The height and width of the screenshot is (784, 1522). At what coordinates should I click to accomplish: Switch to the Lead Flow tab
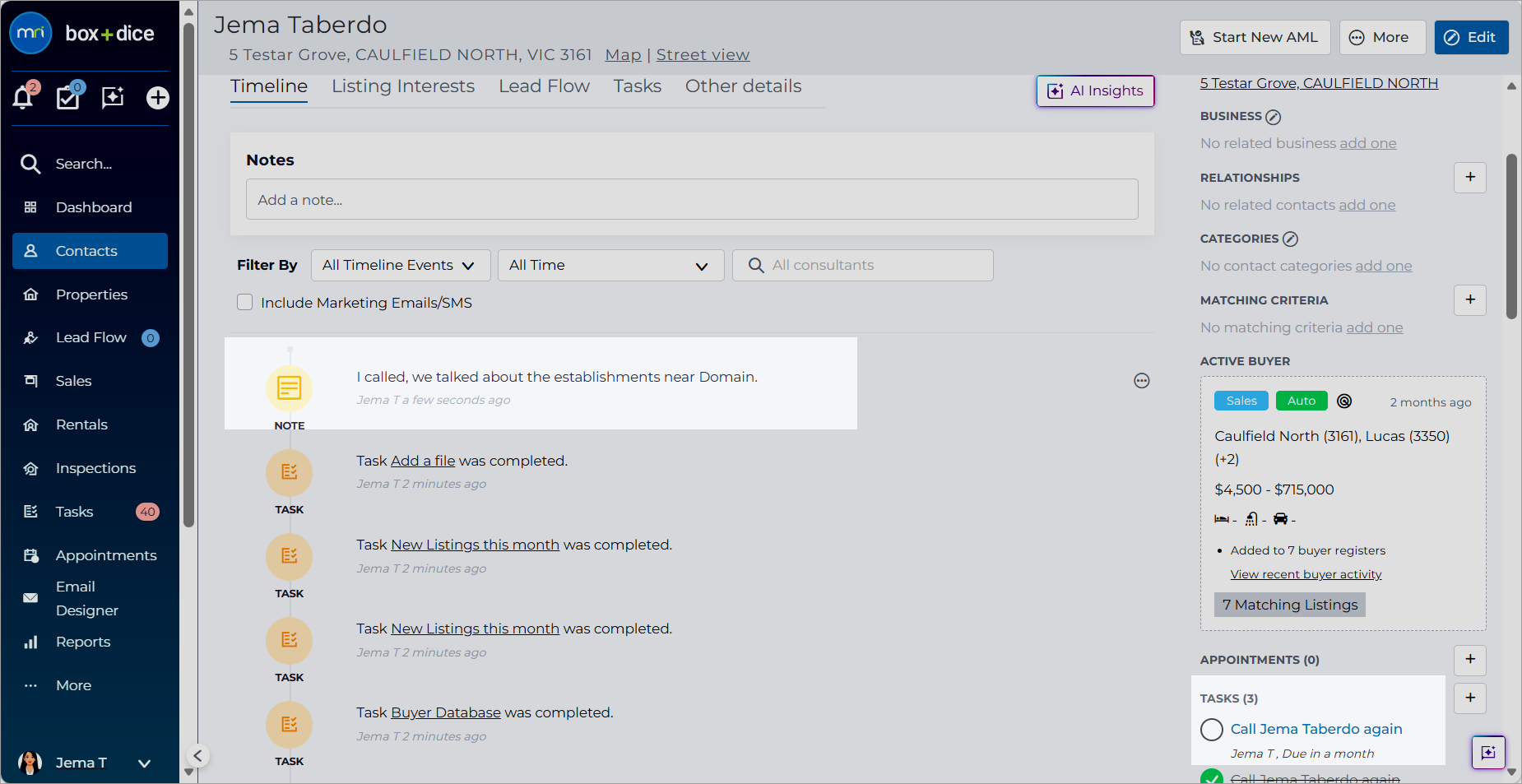(544, 86)
